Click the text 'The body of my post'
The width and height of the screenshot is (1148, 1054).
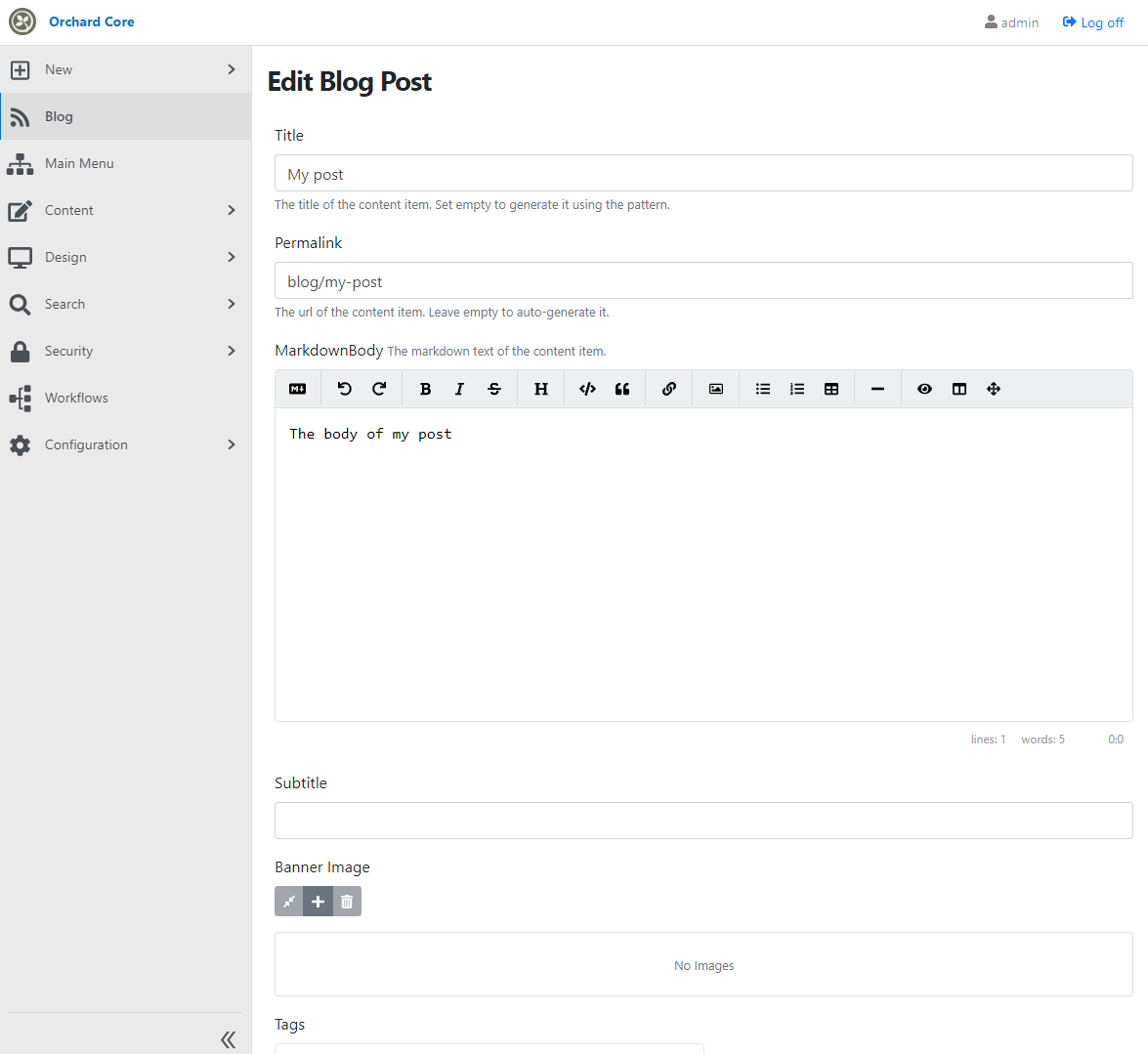tap(370, 434)
